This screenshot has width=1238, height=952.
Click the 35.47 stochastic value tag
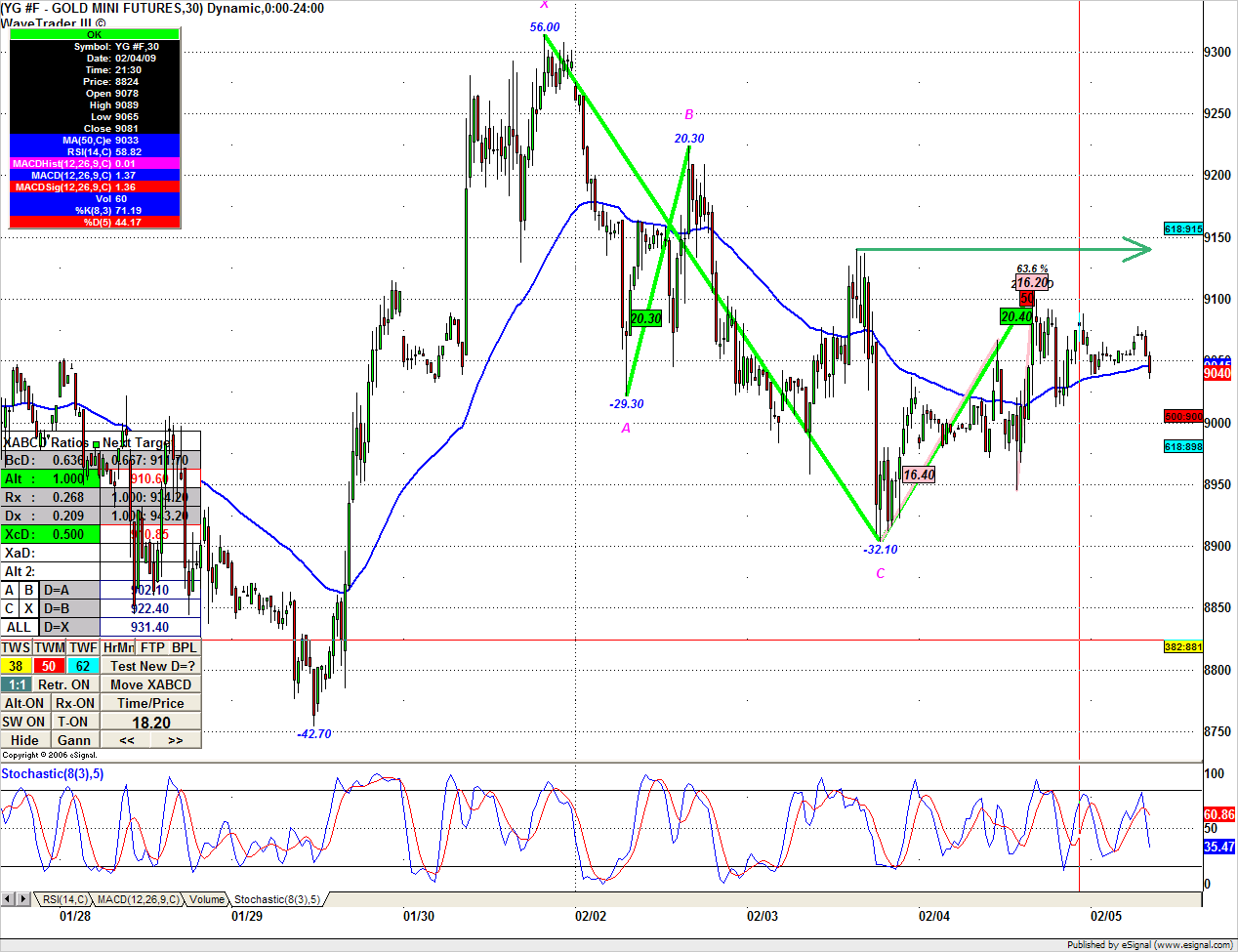[x=1219, y=847]
